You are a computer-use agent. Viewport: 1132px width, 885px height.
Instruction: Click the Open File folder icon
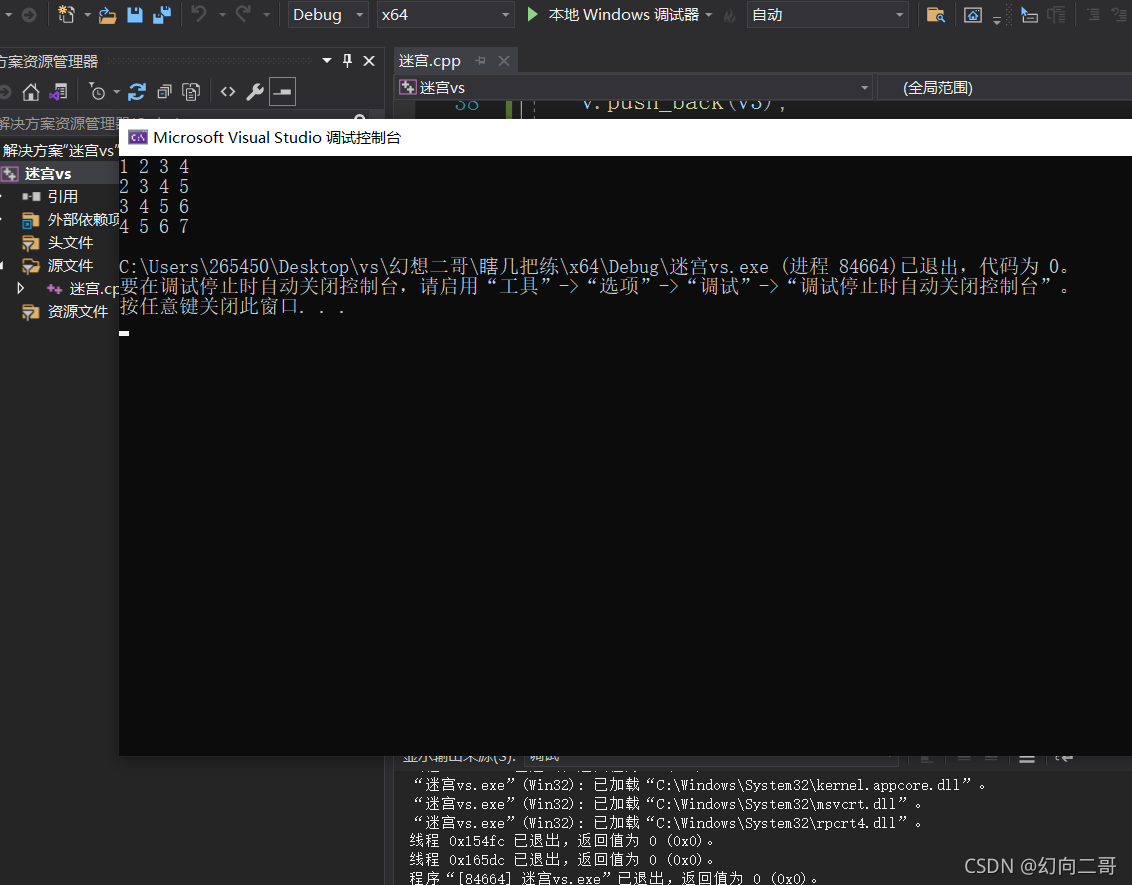coord(108,14)
